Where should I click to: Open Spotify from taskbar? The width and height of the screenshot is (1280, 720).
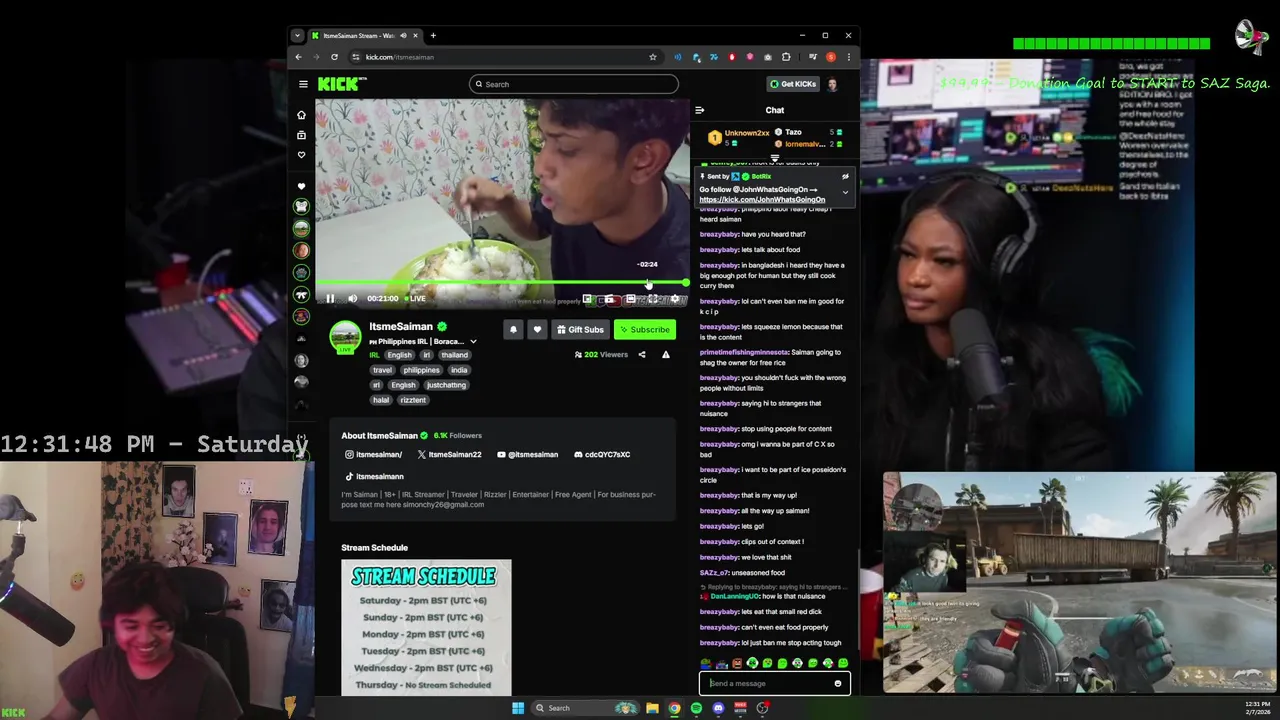[696, 708]
